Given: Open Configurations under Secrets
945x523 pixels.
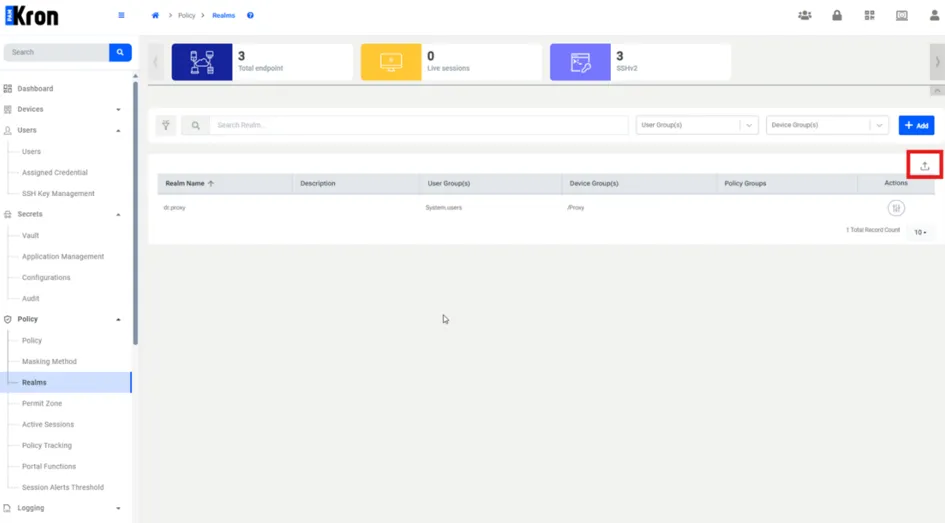Looking at the screenshot, I should [x=46, y=278].
